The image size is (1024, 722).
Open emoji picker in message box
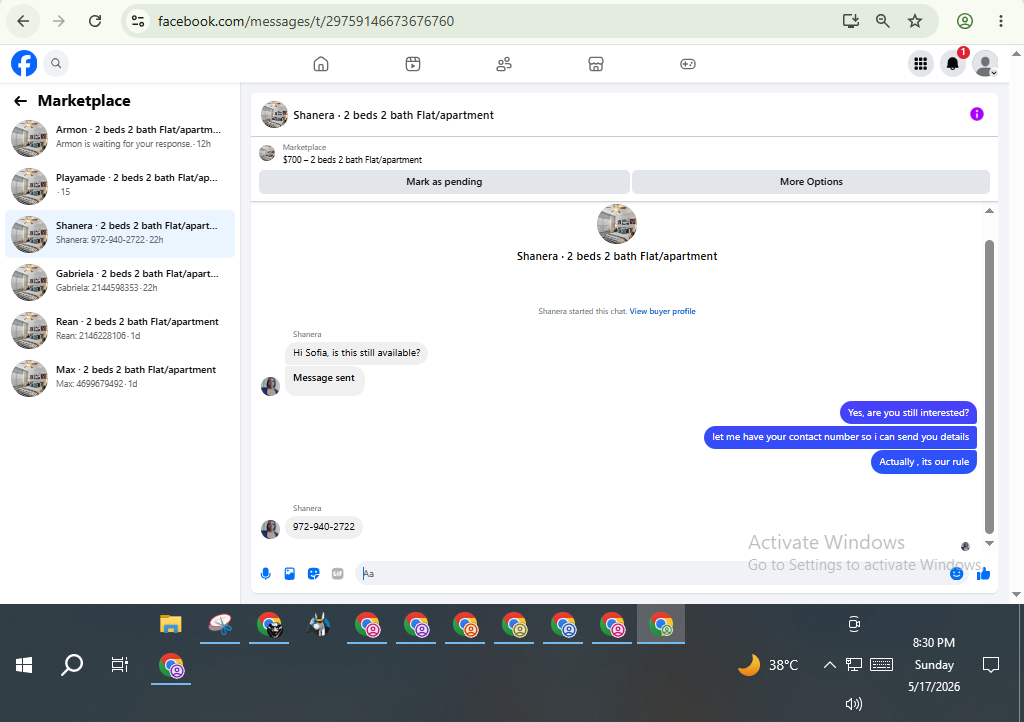[956, 574]
